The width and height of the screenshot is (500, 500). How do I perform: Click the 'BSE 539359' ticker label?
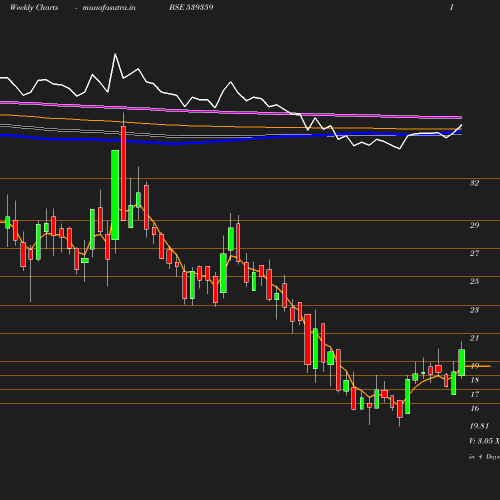(191, 7)
